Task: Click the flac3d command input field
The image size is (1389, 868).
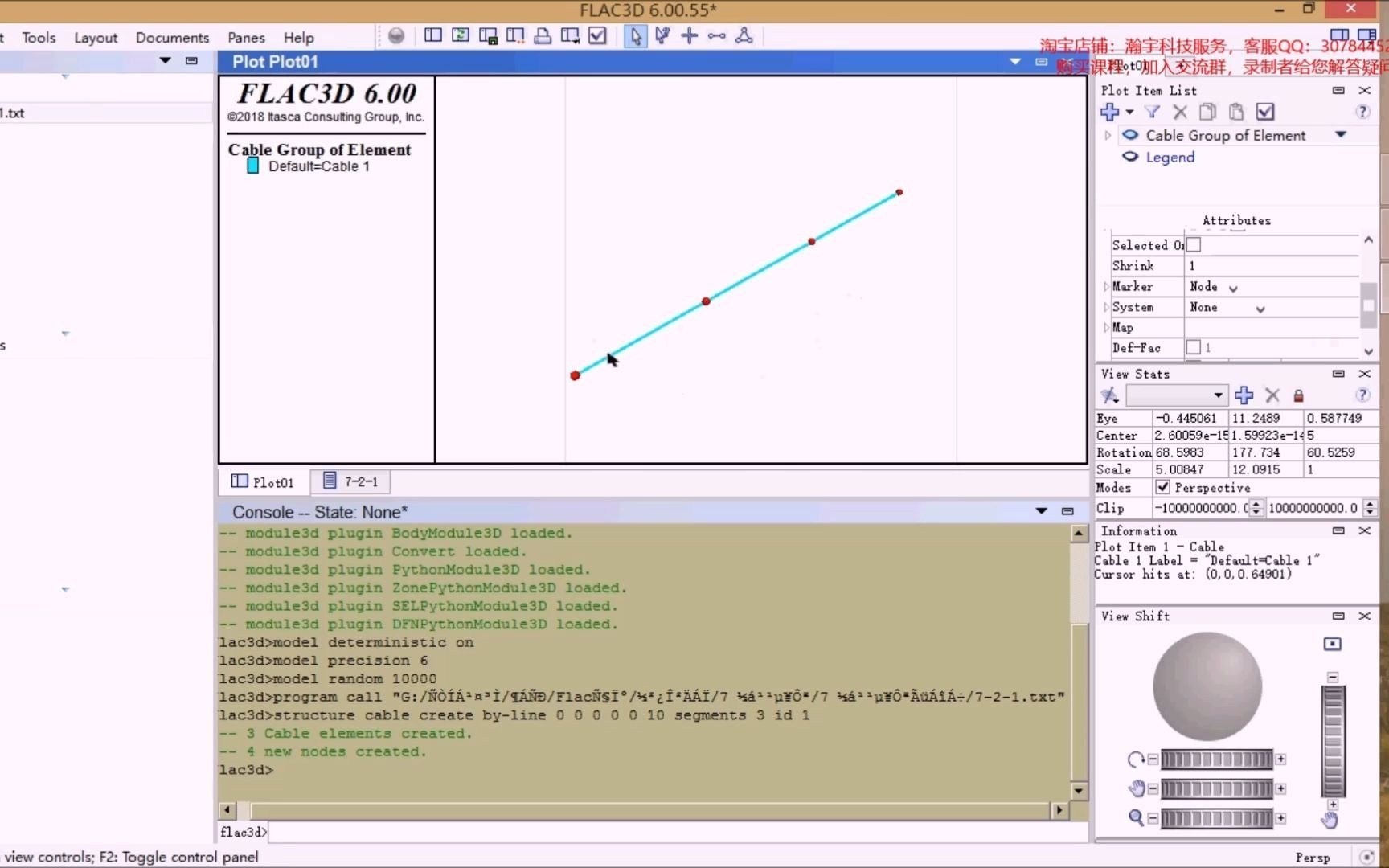Action: 677,832
